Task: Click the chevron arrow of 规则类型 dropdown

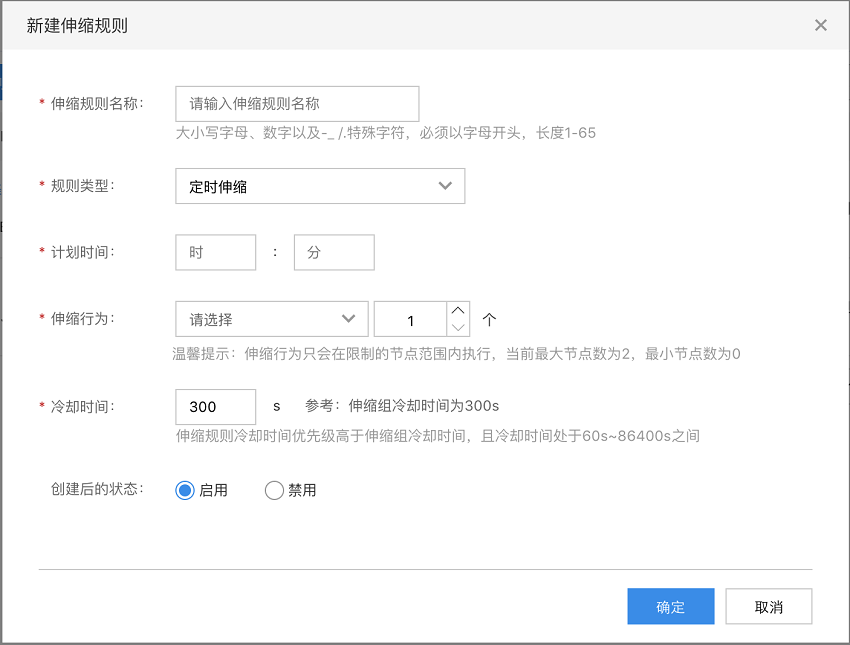Action: (445, 186)
